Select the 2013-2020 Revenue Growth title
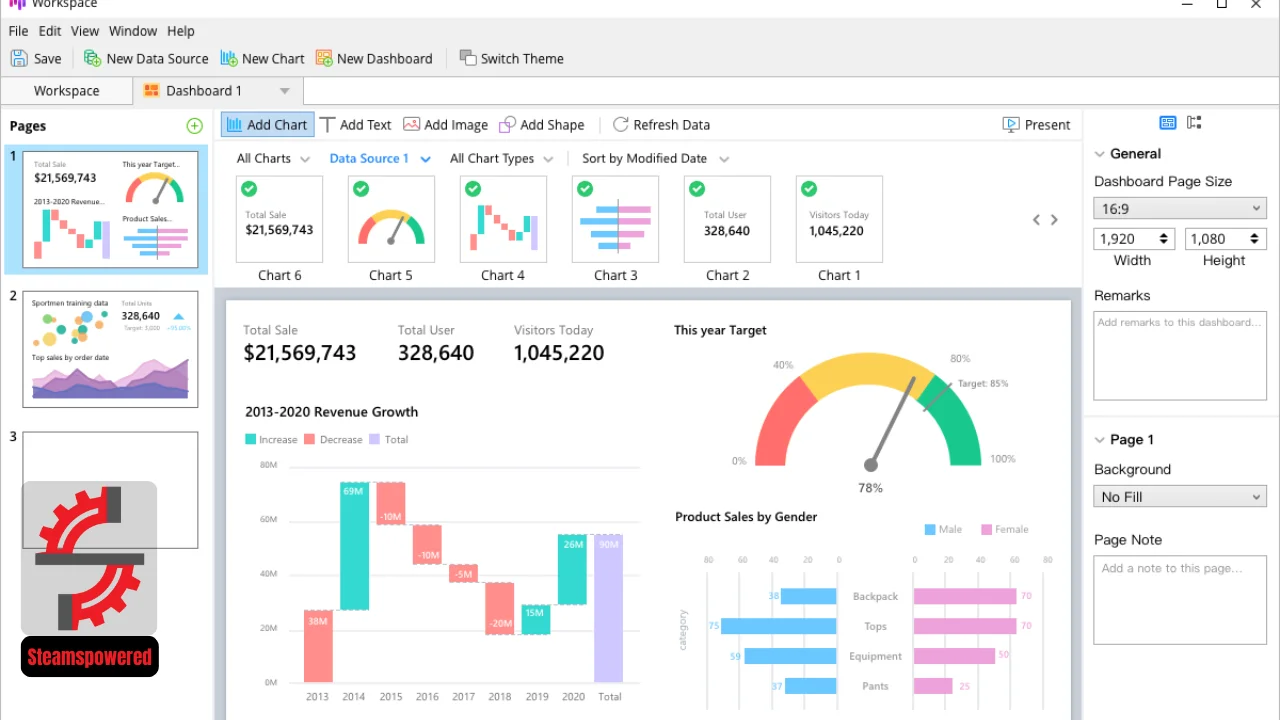Viewport: 1280px width, 720px height. pyautogui.click(x=332, y=412)
